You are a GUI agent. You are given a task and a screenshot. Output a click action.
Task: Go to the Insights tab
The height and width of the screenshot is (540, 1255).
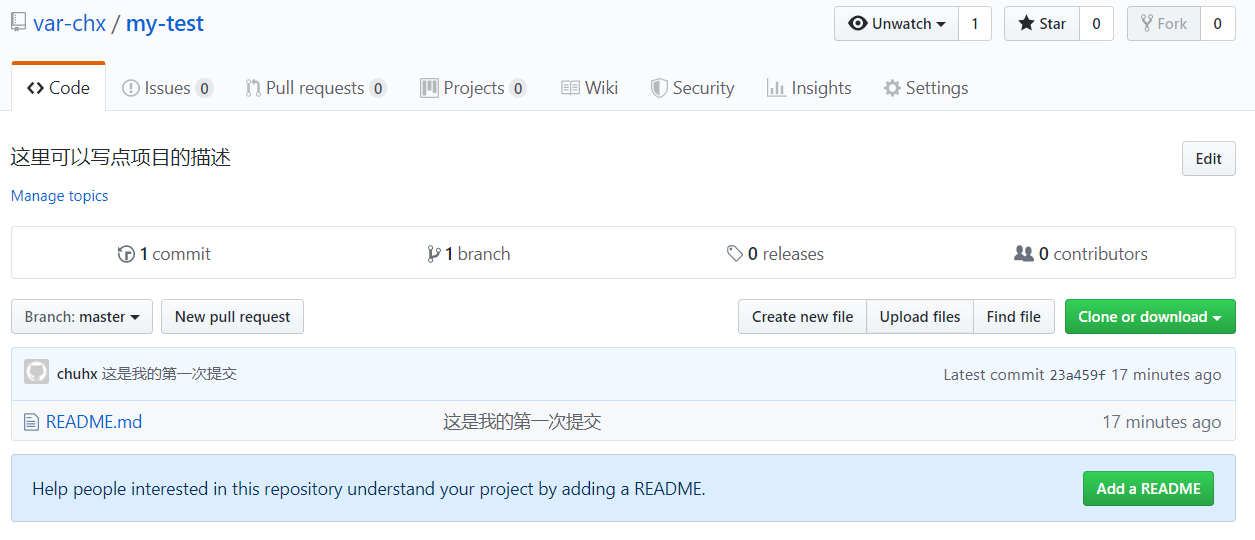point(809,88)
